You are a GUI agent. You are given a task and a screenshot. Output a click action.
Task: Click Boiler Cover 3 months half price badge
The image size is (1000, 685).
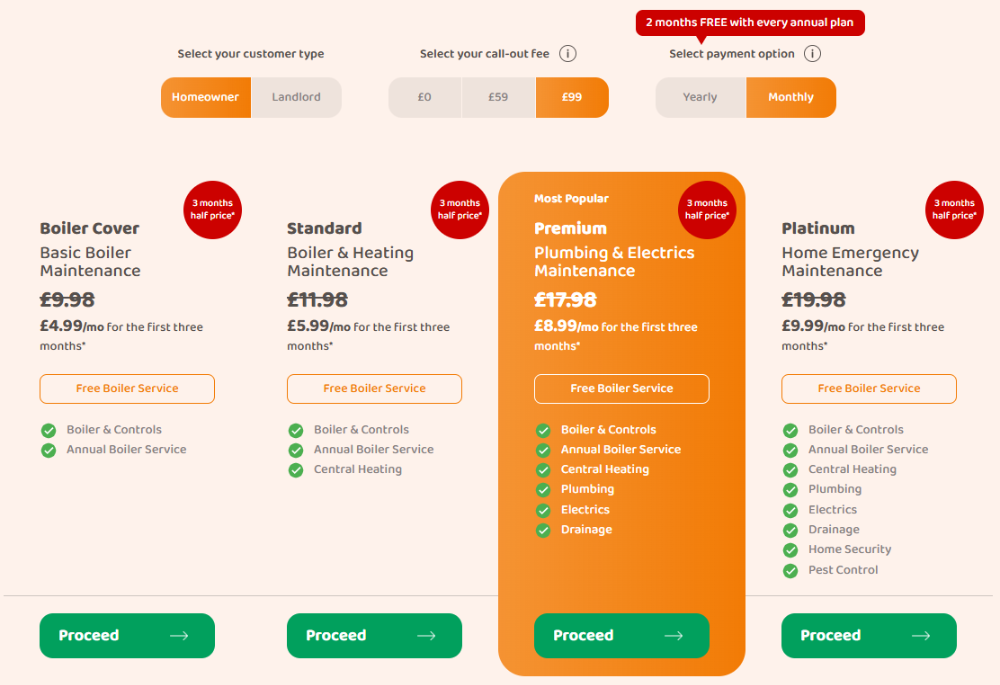pos(212,210)
